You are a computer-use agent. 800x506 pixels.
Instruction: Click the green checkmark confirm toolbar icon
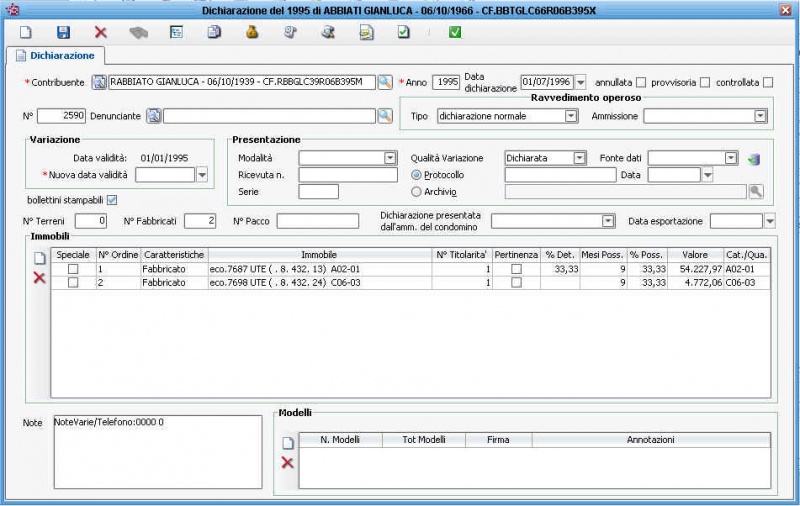pos(455,32)
